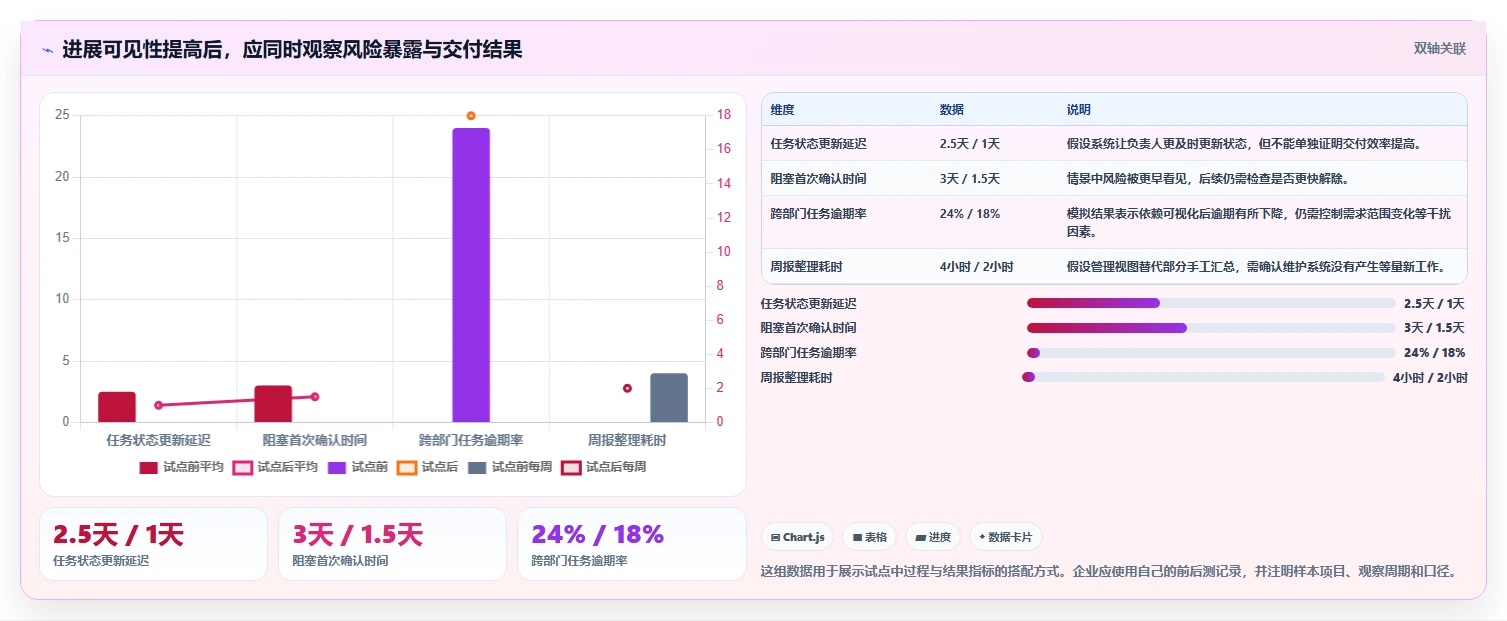Open the 3天 / 1.5天 metric card
The height and width of the screenshot is (621, 1507).
pyautogui.click(x=392, y=544)
